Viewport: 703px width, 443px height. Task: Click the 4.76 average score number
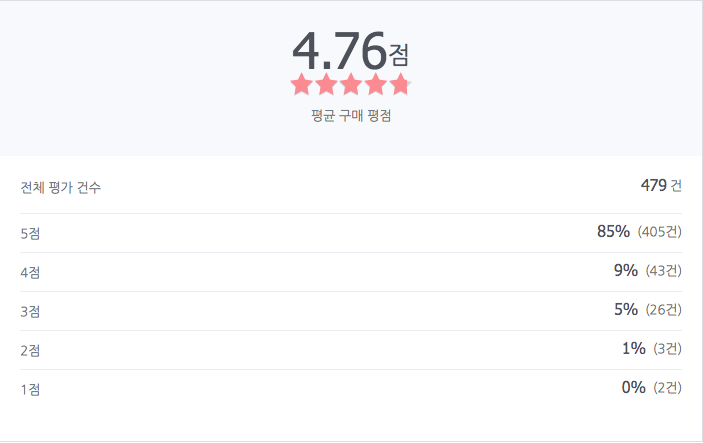[339, 51]
